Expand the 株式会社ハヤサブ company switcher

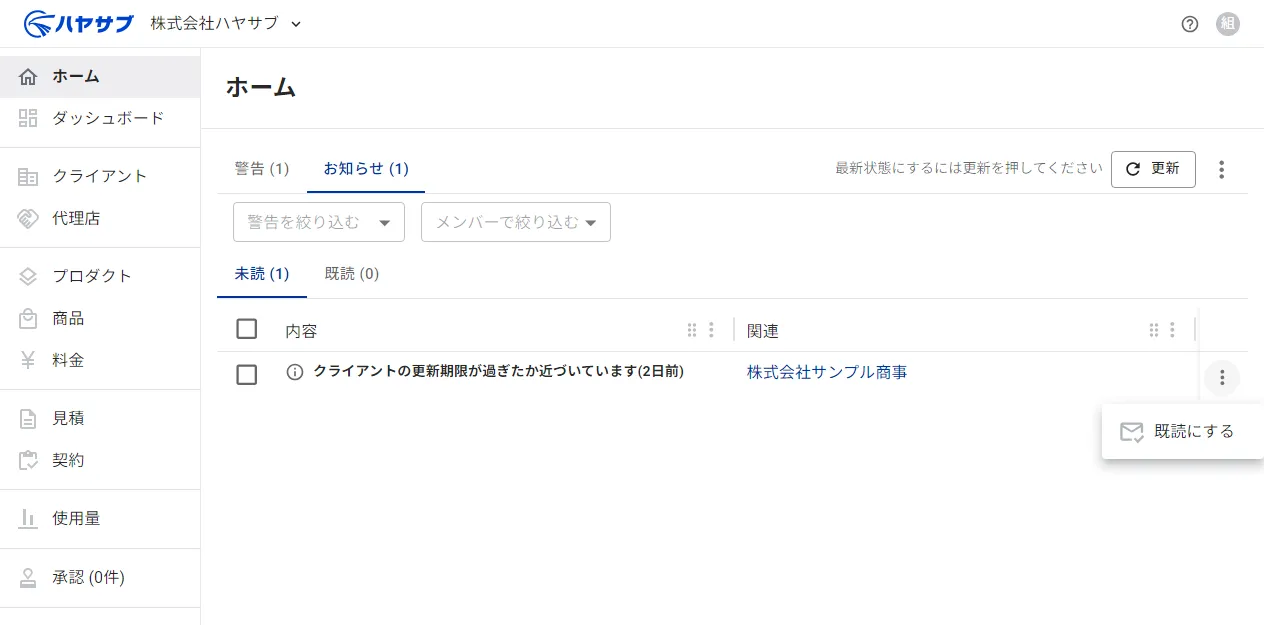click(x=226, y=23)
